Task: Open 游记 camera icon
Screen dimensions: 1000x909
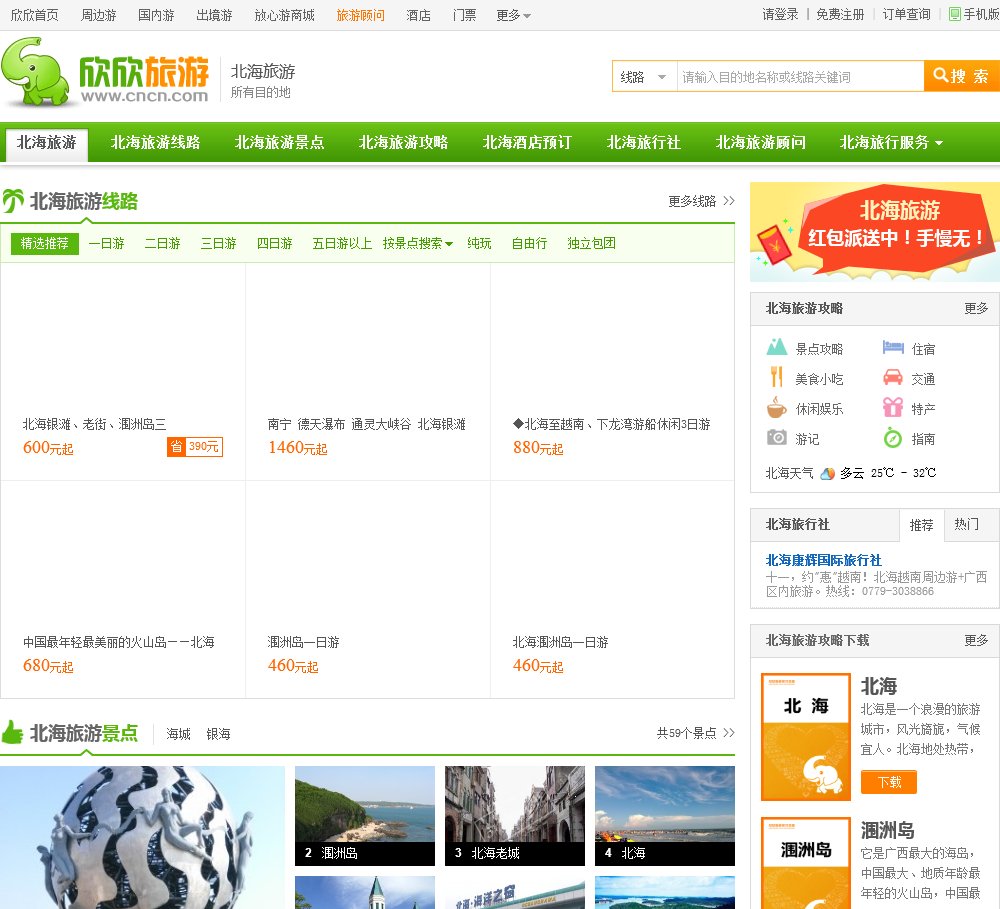Action: (776, 438)
